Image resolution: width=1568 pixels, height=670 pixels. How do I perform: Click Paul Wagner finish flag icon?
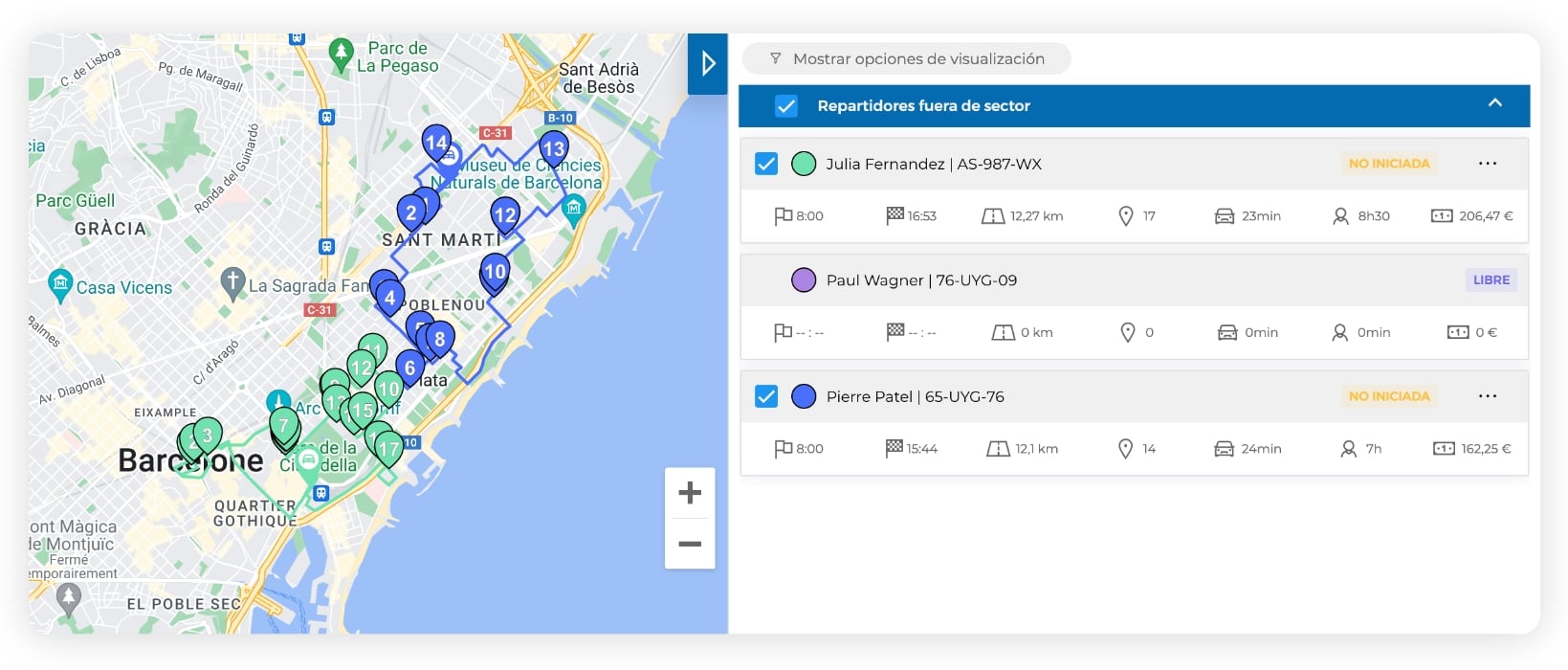coord(894,332)
